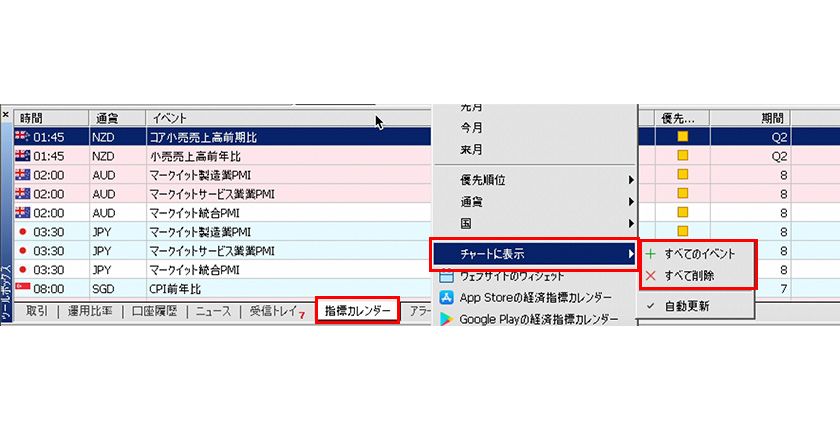
Task: Click JPY cell in マークイットサービス業PMI row
Action: (102, 251)
